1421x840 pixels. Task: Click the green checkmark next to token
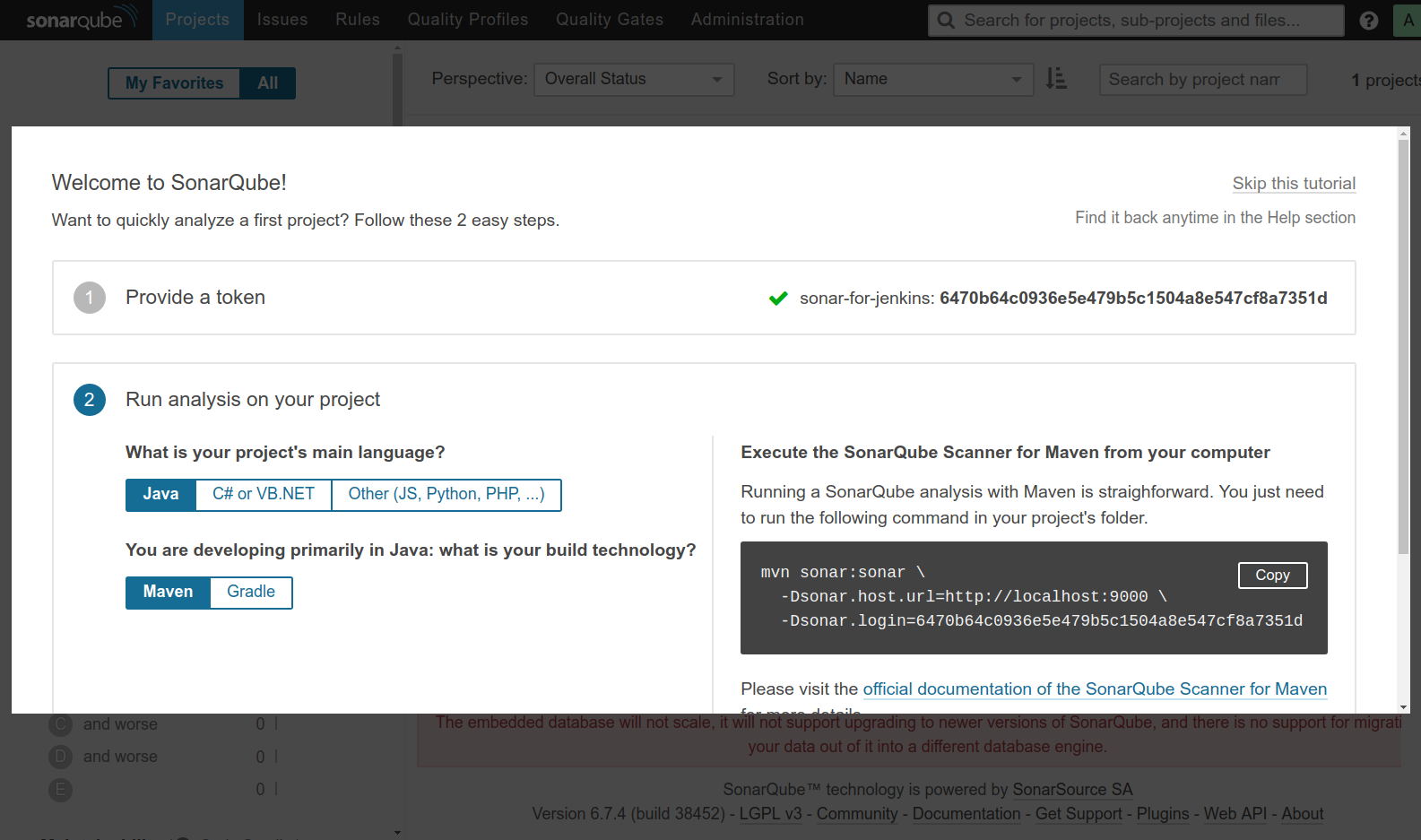pos(778,299)
